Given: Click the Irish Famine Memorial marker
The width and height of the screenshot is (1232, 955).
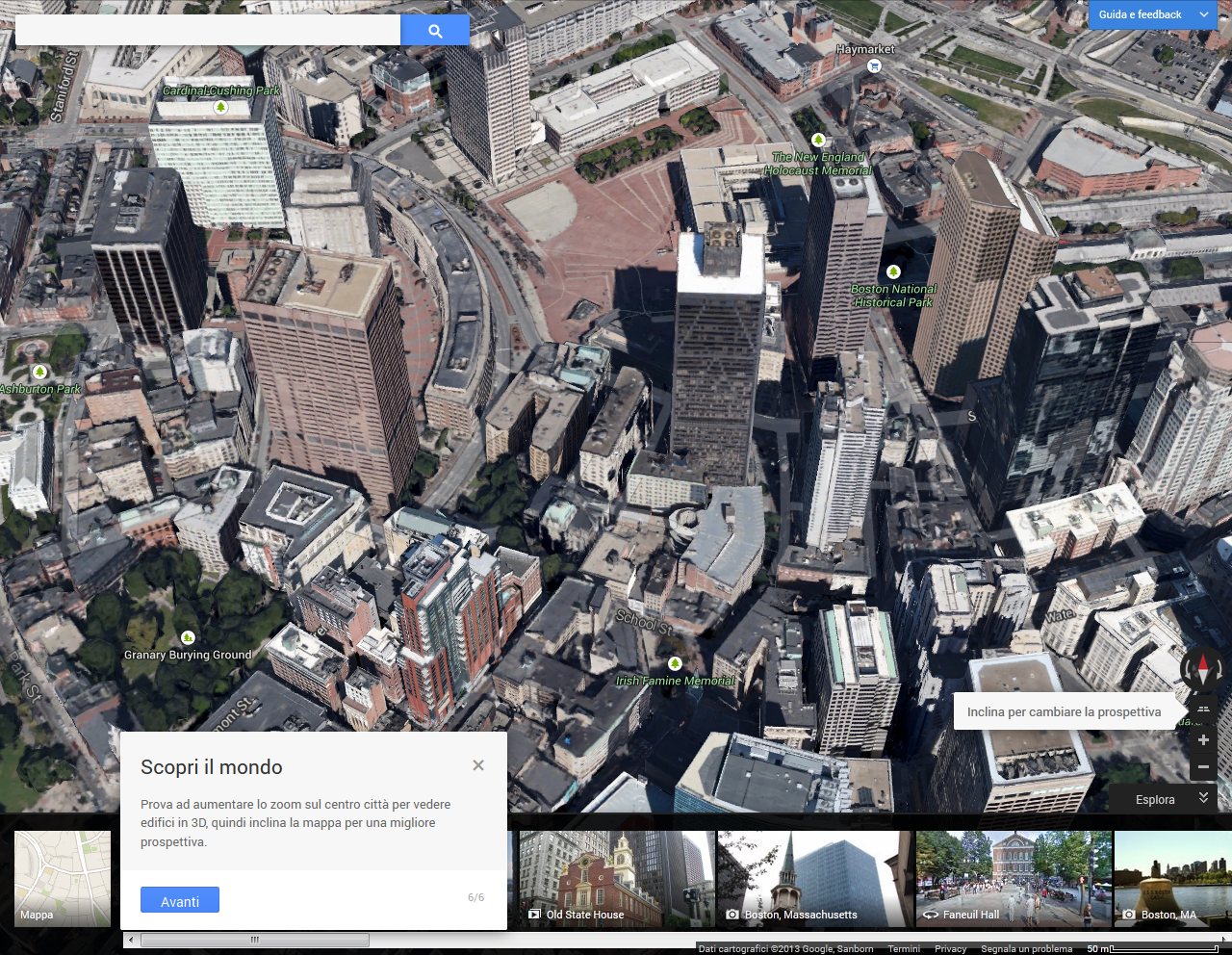Looking at the screenshot, I should tap(675, 663).
